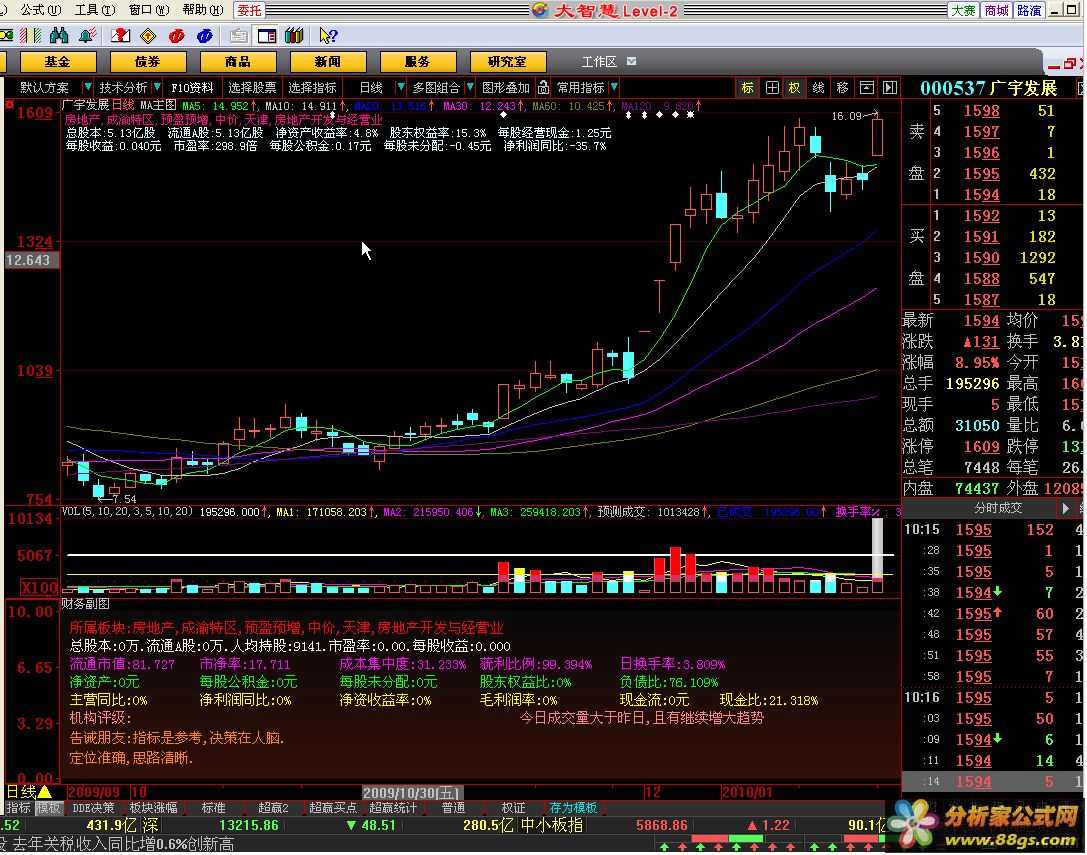
Task: Click the F10资料 toolbar item
Action: [193, 87]
